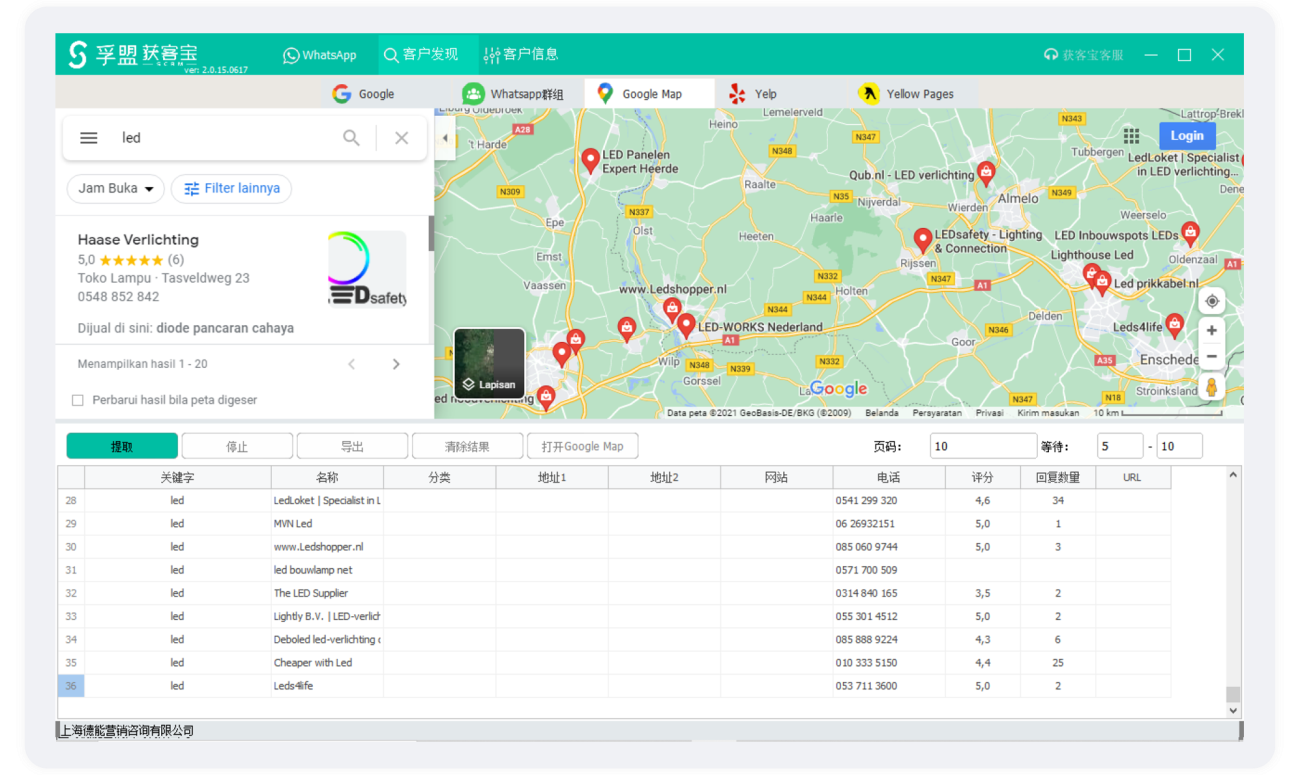Click the Privasi link on map
The image size is (1300, 775).
pos(989,412)
